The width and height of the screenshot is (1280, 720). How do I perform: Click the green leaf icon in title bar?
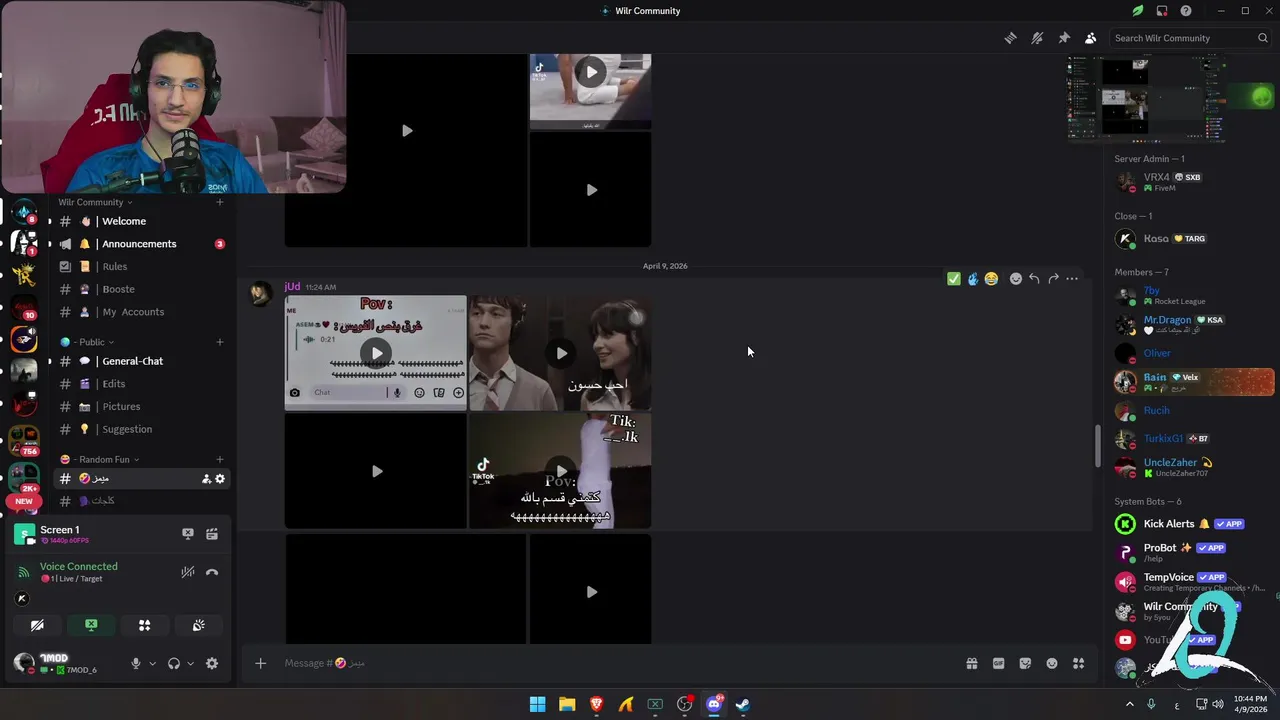point(1138,11)
